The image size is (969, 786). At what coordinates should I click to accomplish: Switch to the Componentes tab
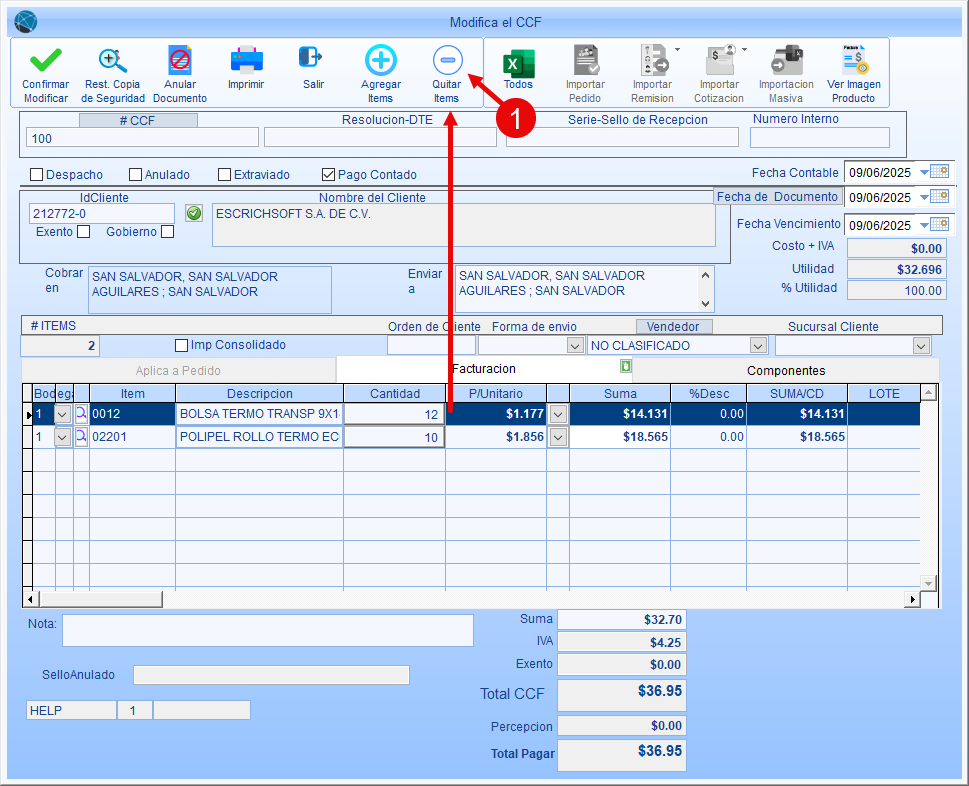click(785, 370)
